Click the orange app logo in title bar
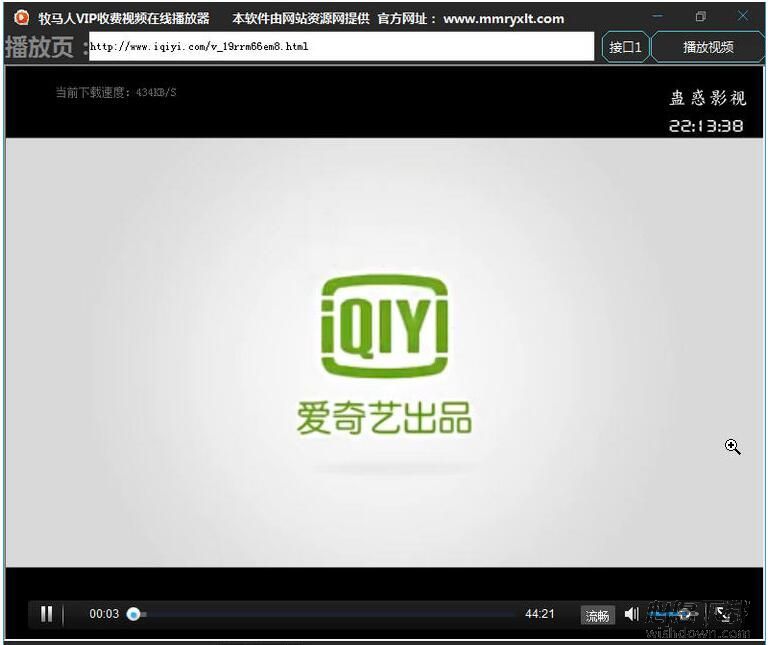The image size is (768, 645). (21, 18)
